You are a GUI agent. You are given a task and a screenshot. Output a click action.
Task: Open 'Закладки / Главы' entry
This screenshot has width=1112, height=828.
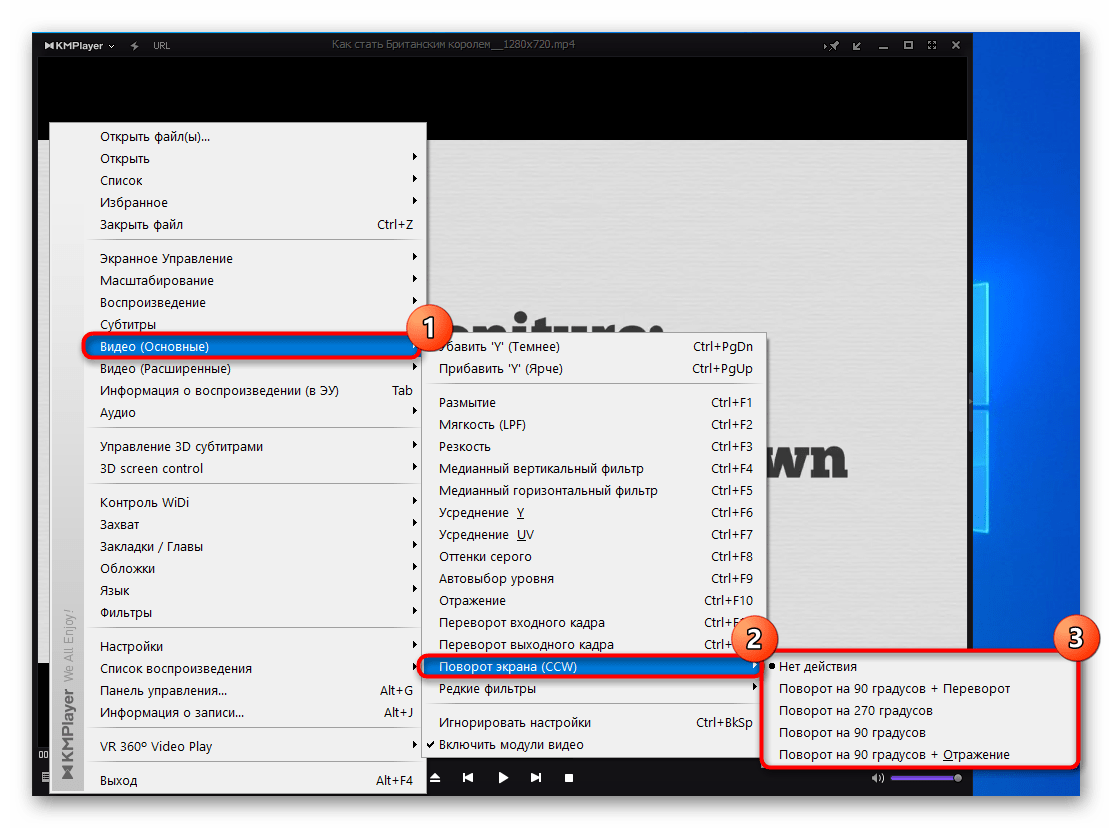point(253,546)
